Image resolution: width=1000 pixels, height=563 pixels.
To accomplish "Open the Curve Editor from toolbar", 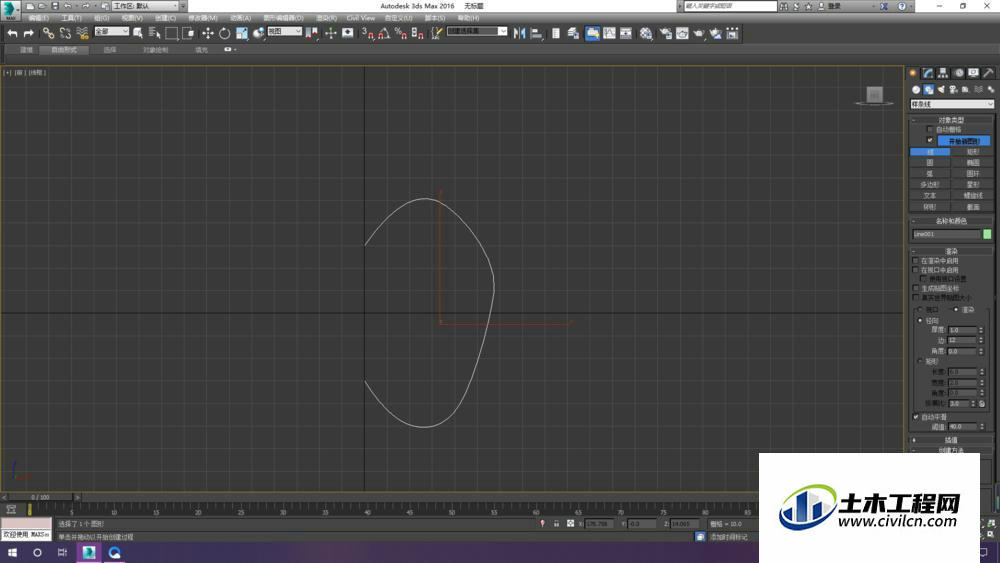I will click(610, 33).
